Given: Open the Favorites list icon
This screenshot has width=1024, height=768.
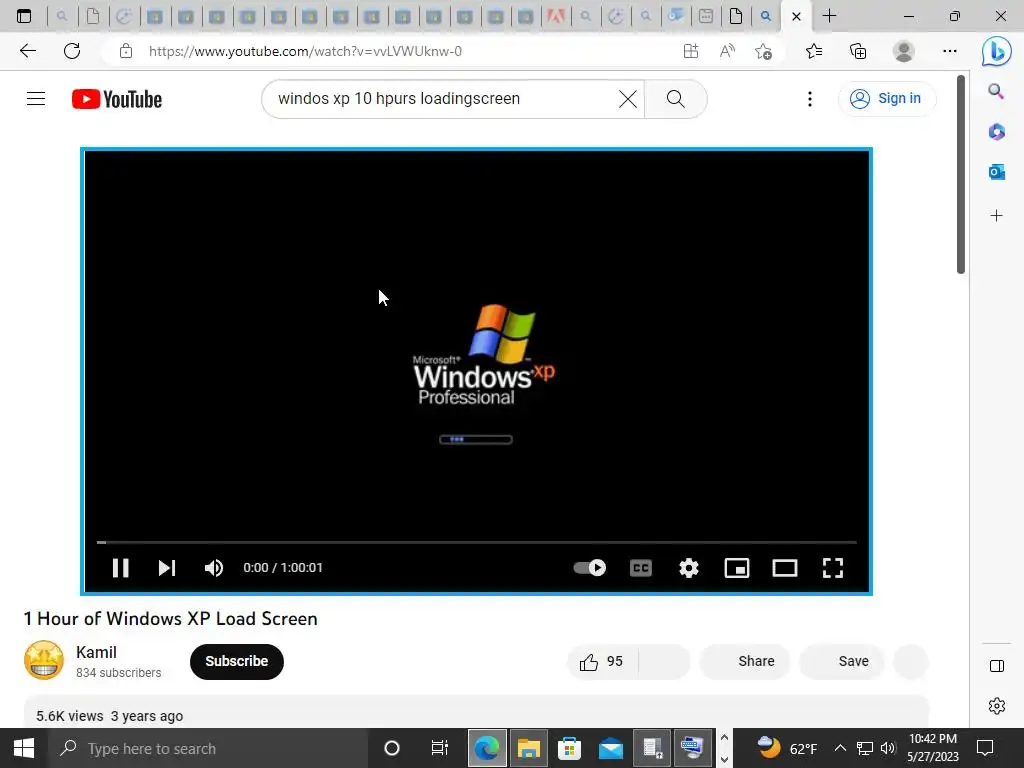Looking at the screenshot, I should (814, 51).
